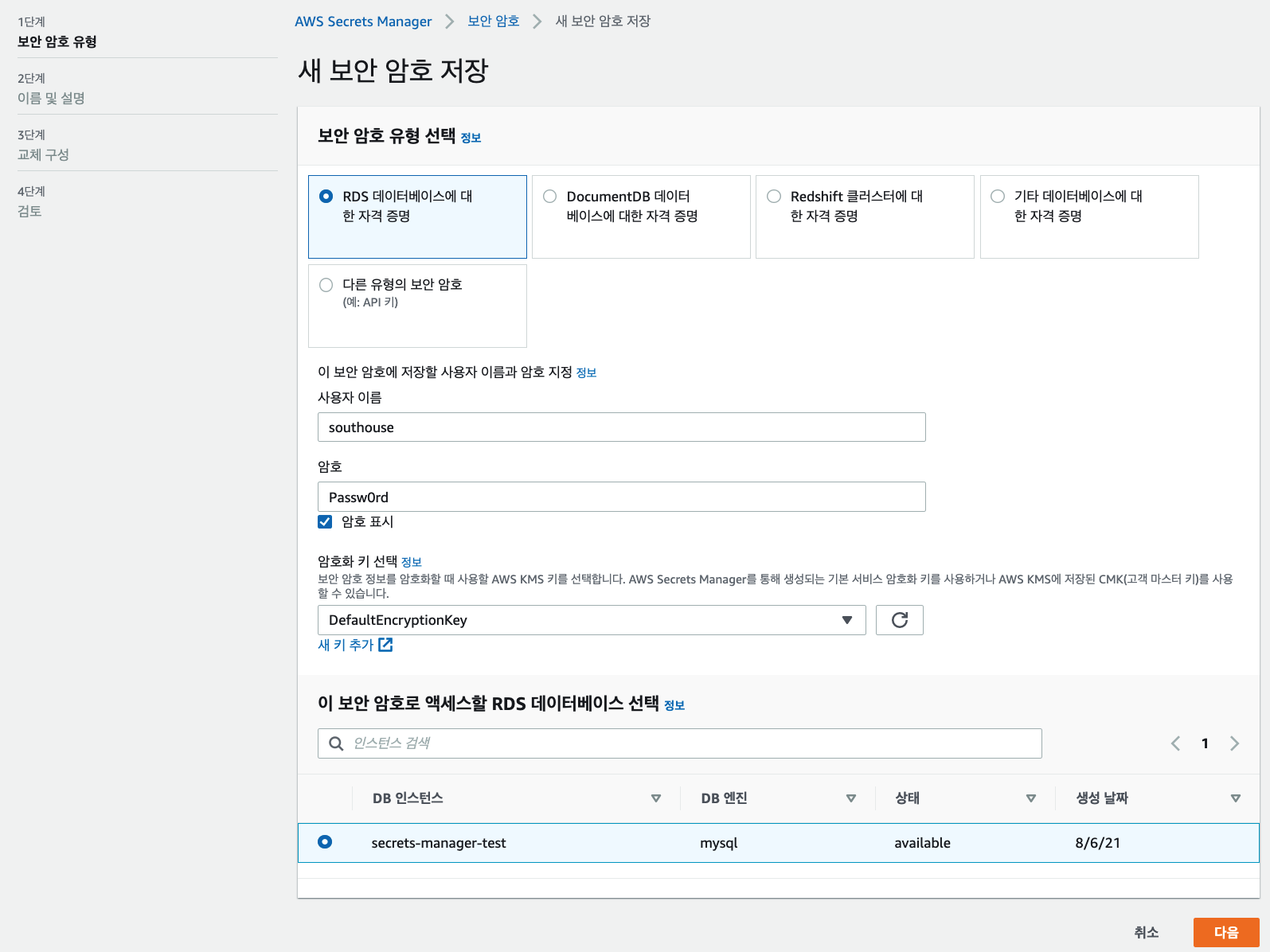The width and height of the screenshot is (1270, 952).
Task: Sort by 생성 날짜 column arrow
Action: 1236,798
